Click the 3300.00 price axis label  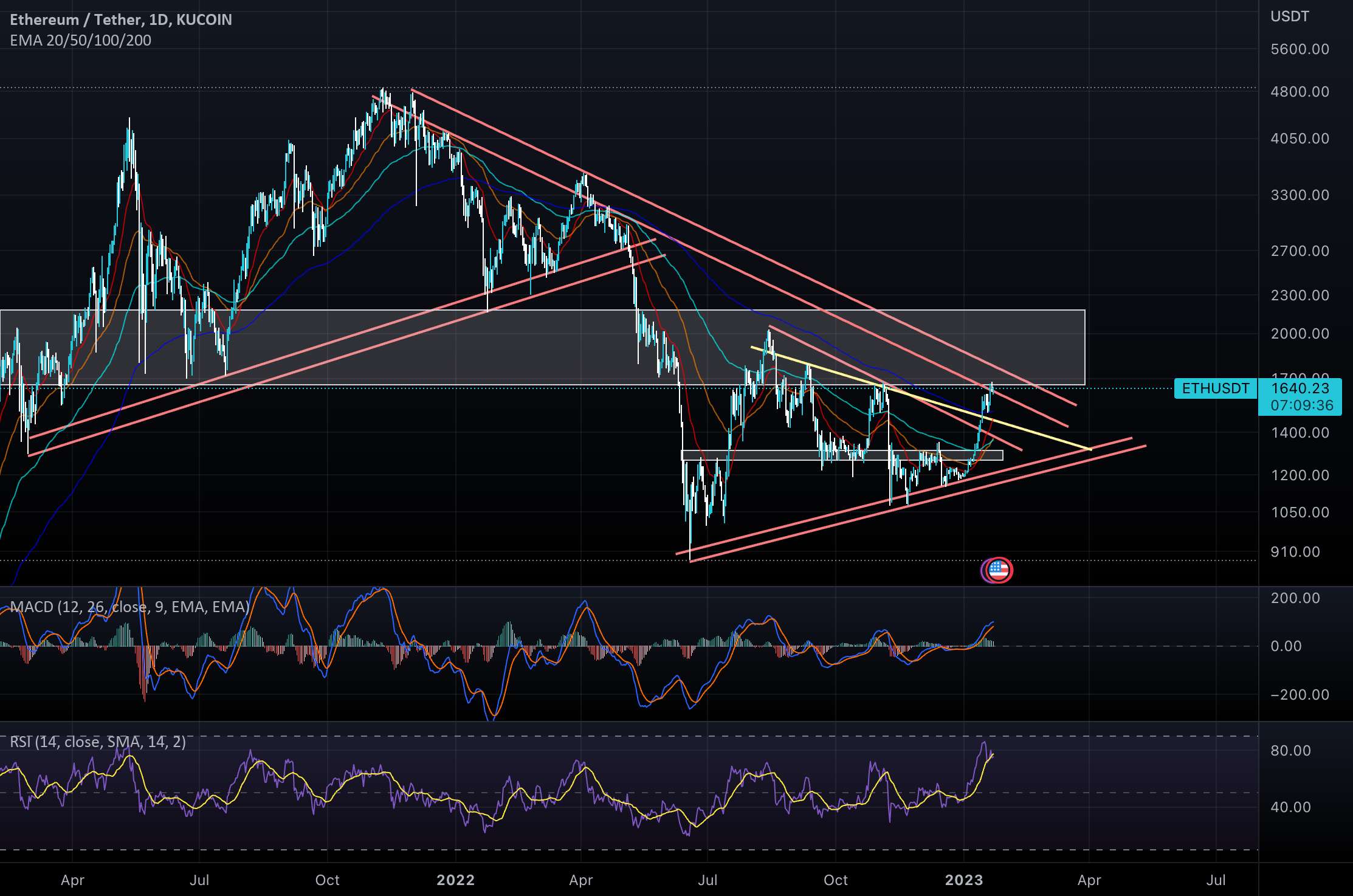pyautogui.click(x=1300, y=195)
